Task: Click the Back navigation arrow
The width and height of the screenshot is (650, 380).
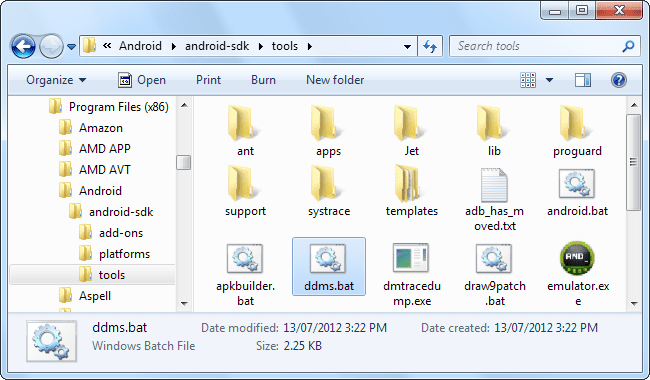Action: [x=24, y=46]
